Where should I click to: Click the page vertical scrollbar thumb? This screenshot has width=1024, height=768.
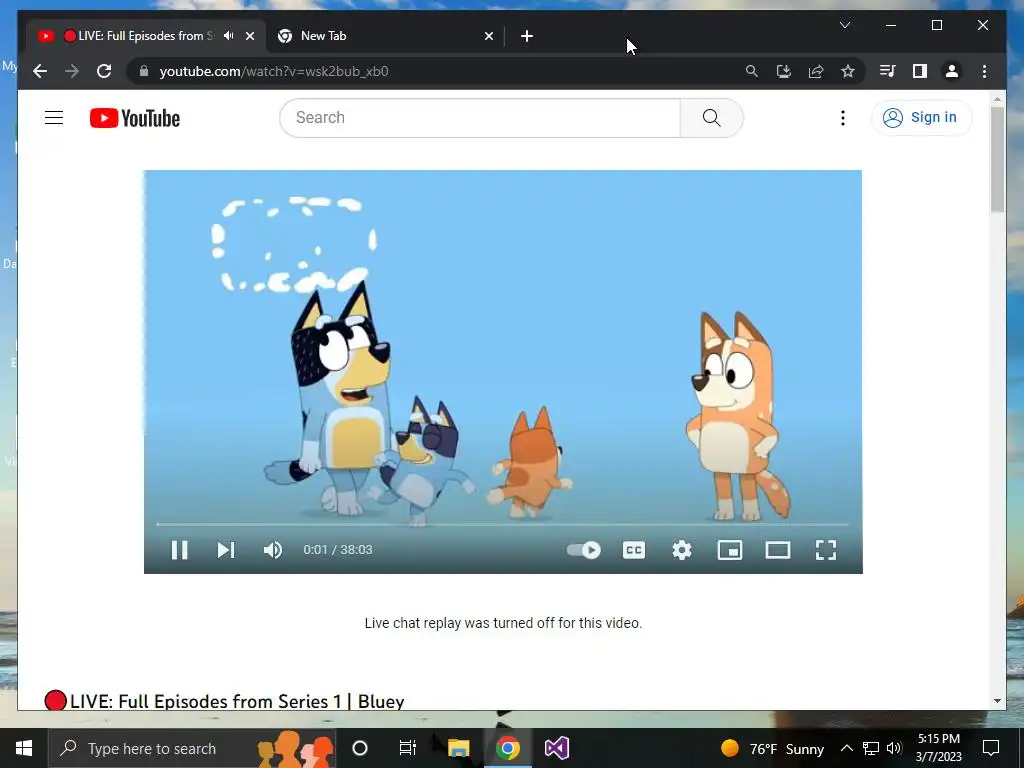pos(997,159)
